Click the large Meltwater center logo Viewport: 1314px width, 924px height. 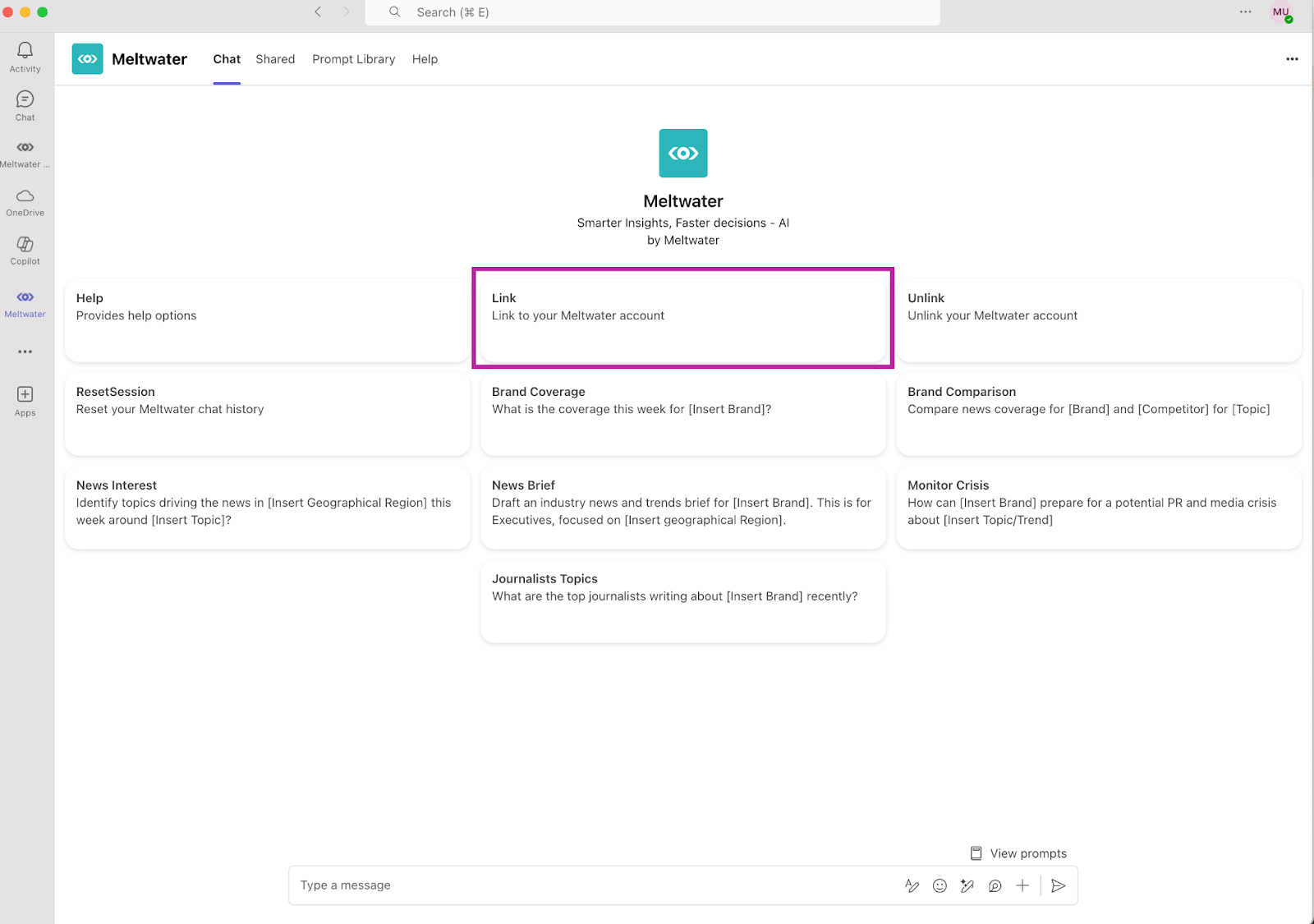pyautogui.click(x=683, y=153)
